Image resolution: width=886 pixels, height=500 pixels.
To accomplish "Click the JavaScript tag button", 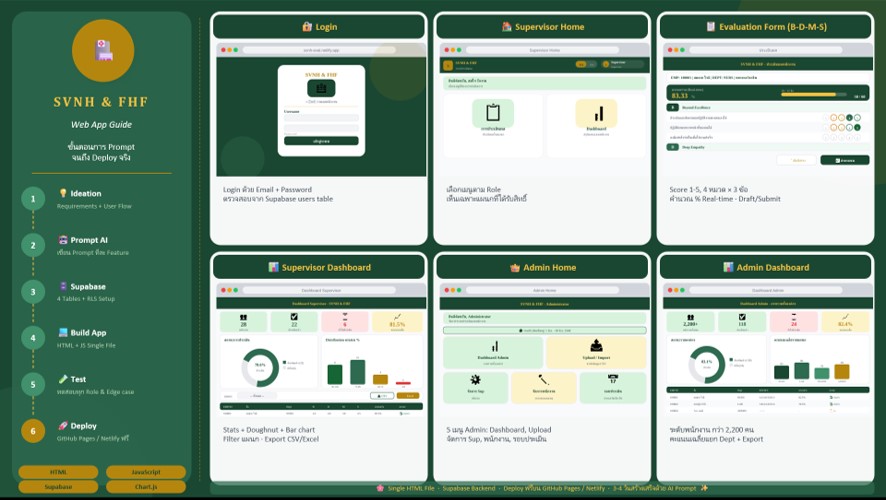I will point(146,472).
